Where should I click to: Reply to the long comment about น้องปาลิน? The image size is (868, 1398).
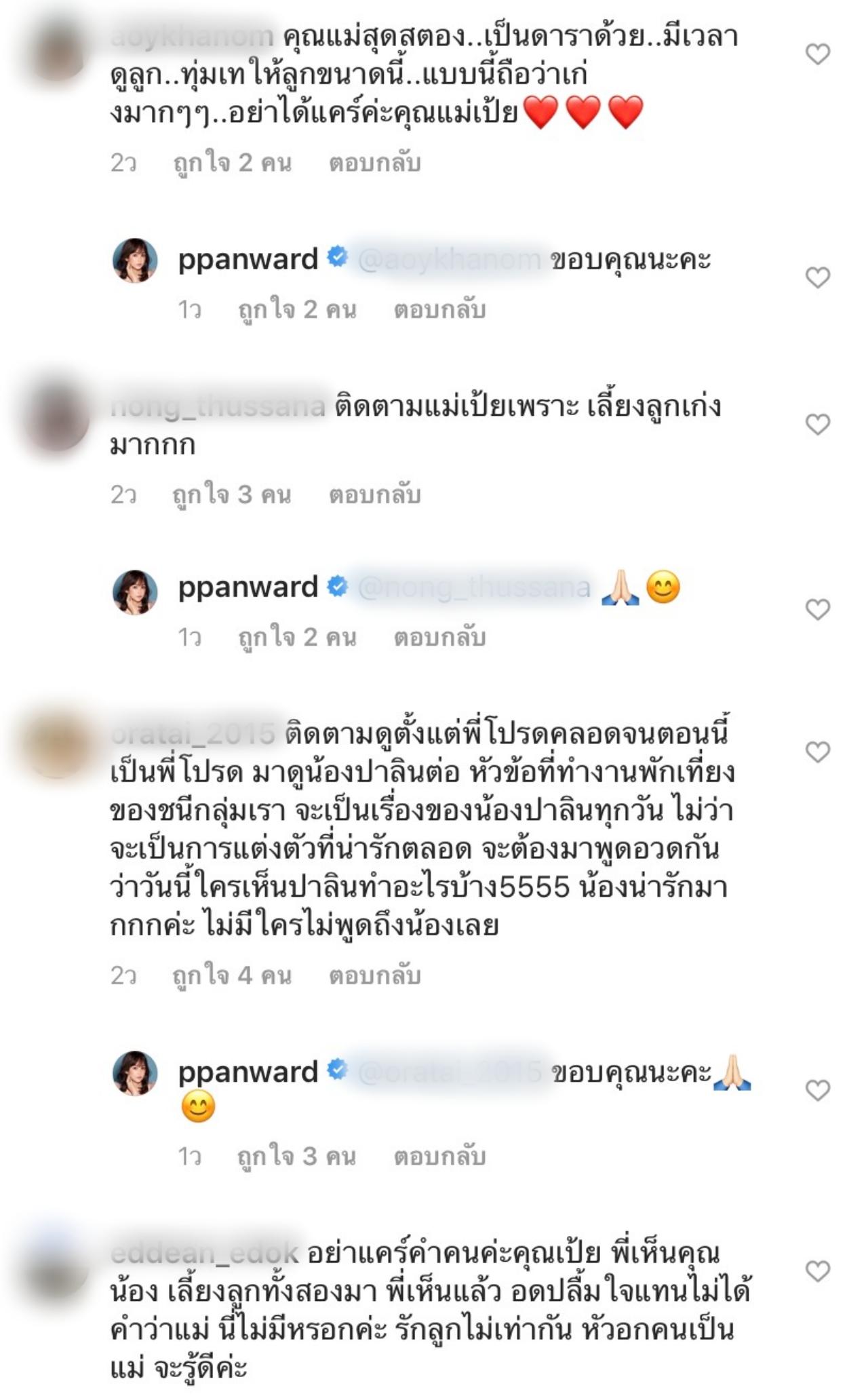375,976
